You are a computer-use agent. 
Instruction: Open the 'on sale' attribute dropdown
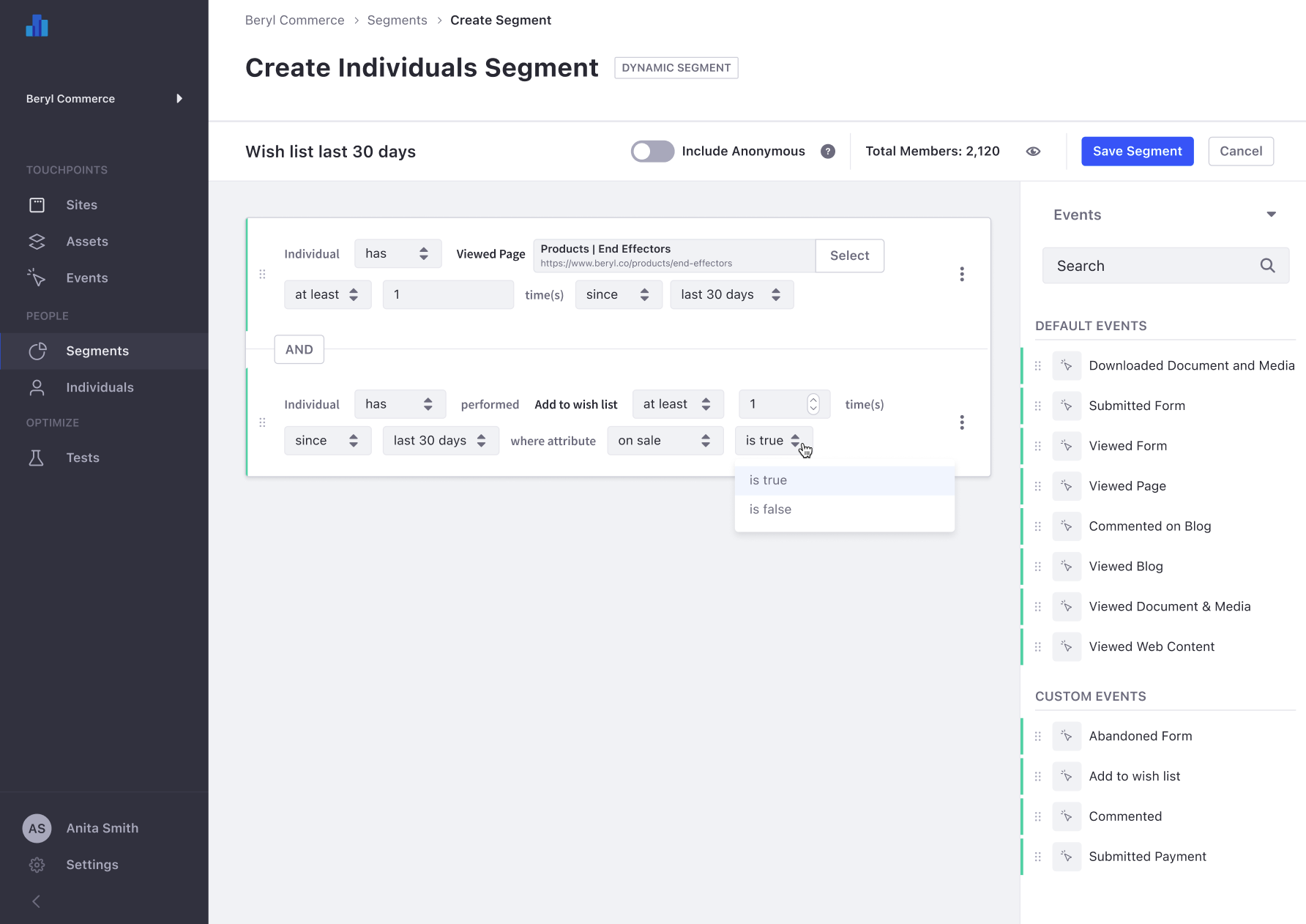pyautogui.click(x=664, y=441)
